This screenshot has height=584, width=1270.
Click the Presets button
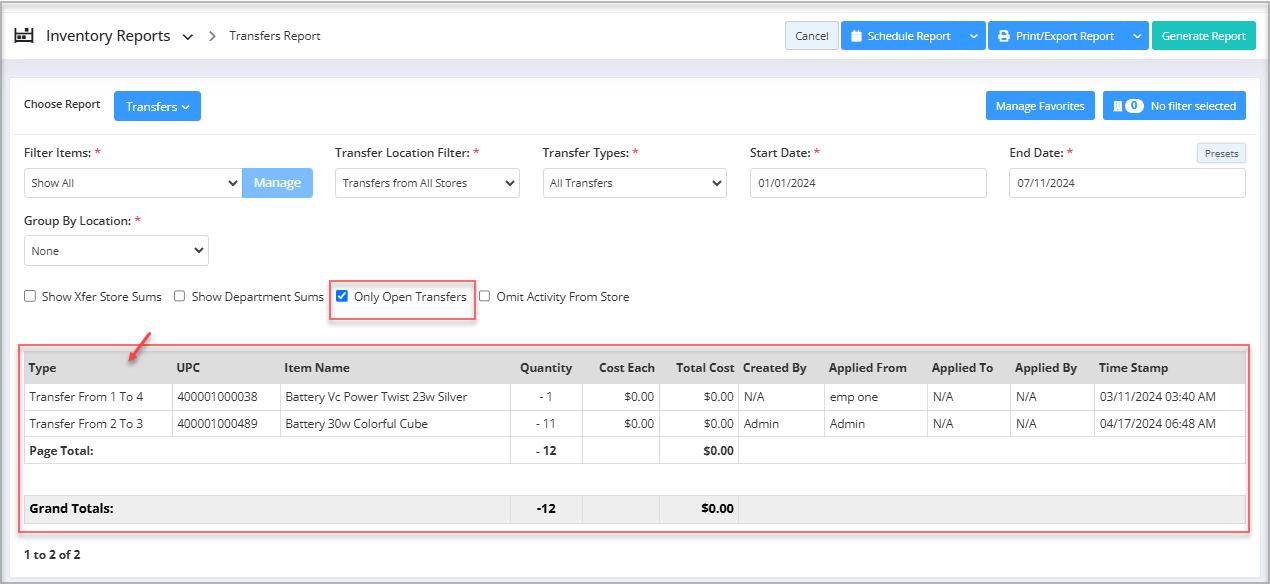coord(1221,154)
